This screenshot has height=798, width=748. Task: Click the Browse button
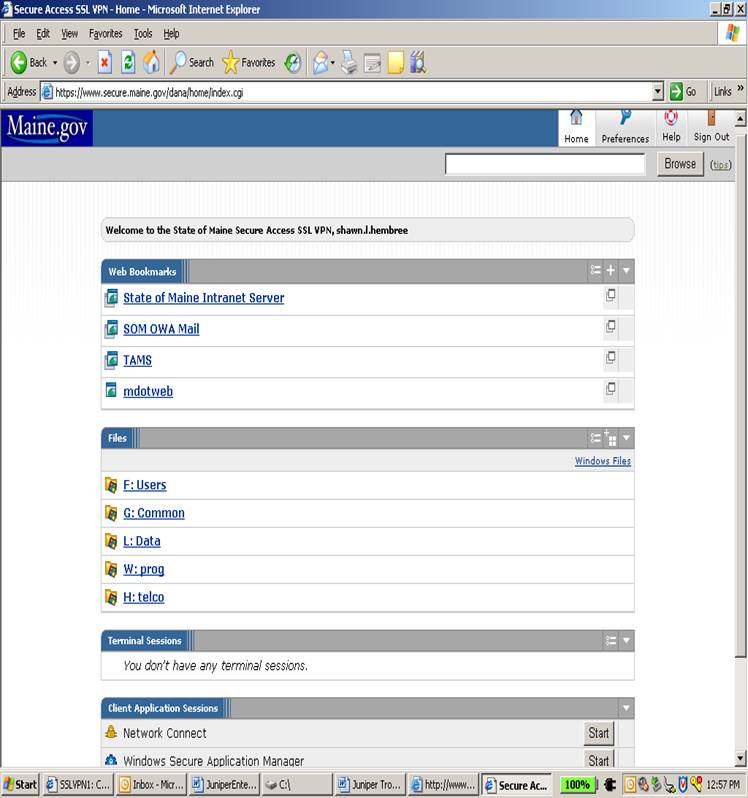[x=680, y=164]
